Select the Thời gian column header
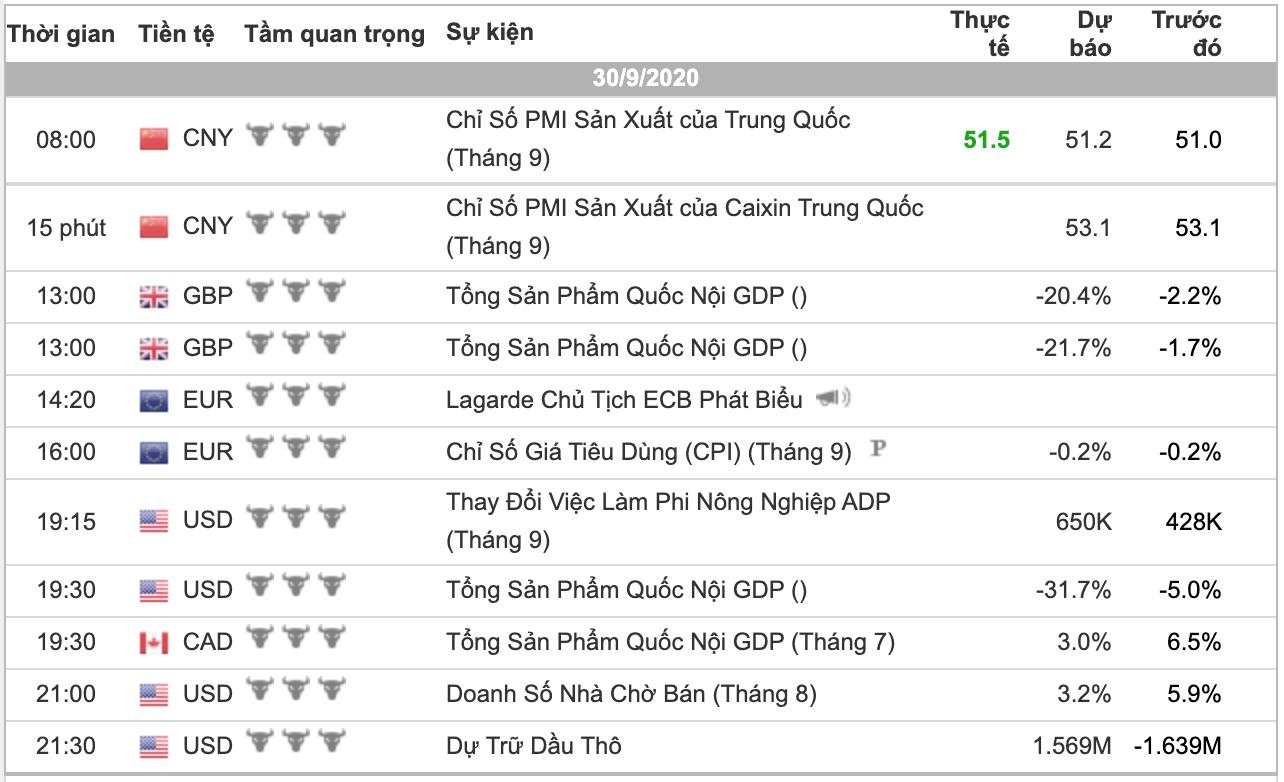The image size is (1284, 782). (61, 34)
